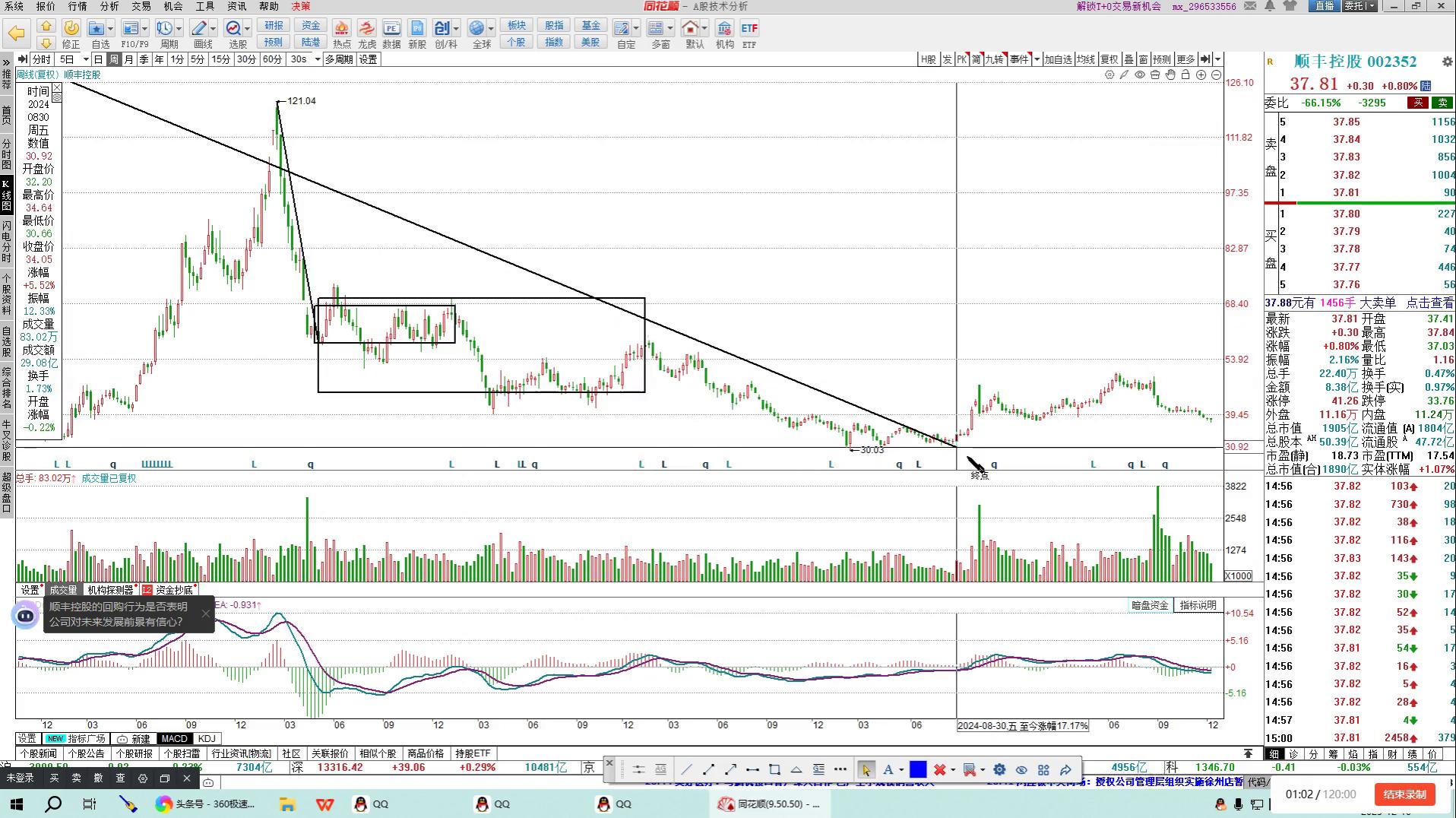This screenshot has height=818, width=1456.
Task: Open the 分析 menu
Action: [109, 6]
